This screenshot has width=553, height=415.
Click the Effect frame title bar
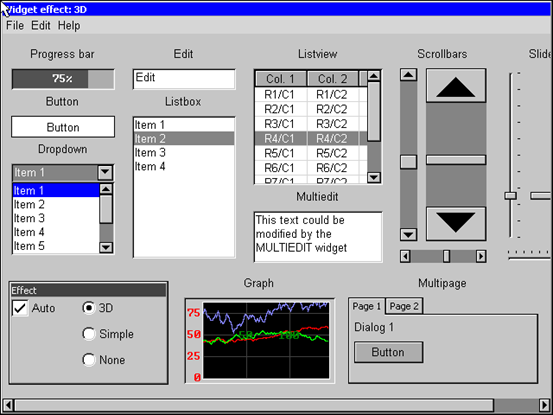(x=89, y=290)
